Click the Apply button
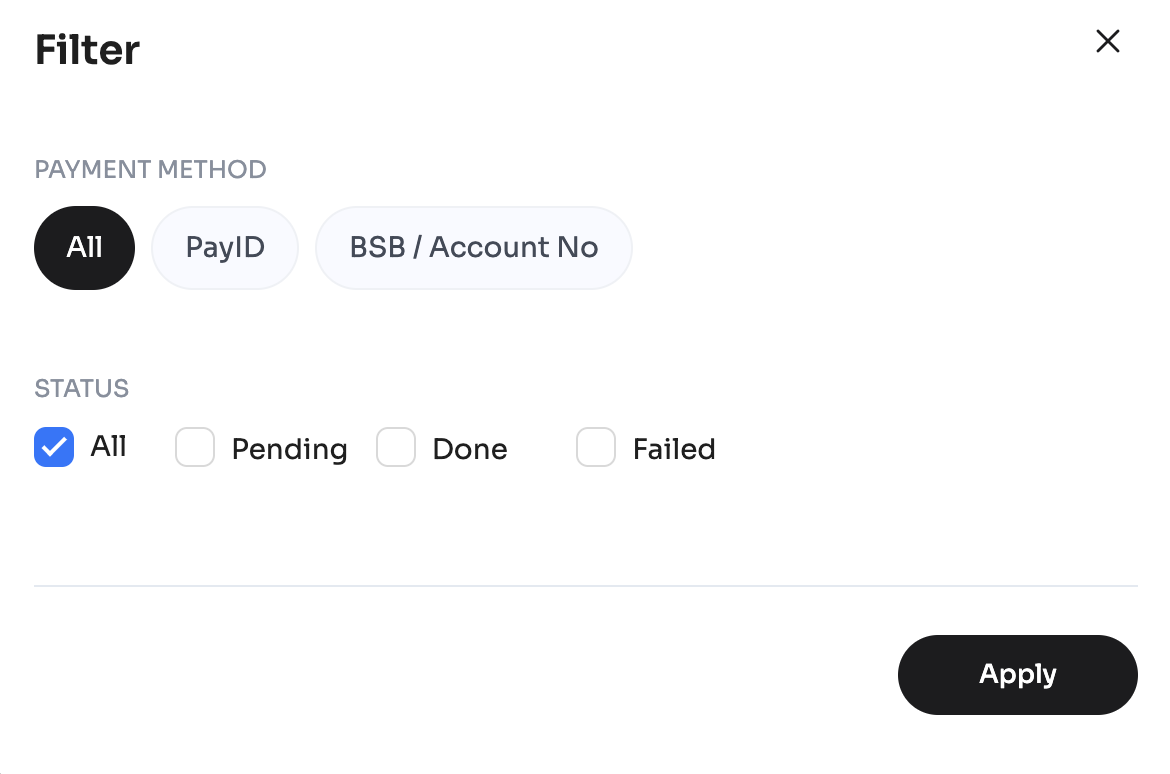Screen dimensions: 1170x774 pyautogui.click(x=1017, y=675)
